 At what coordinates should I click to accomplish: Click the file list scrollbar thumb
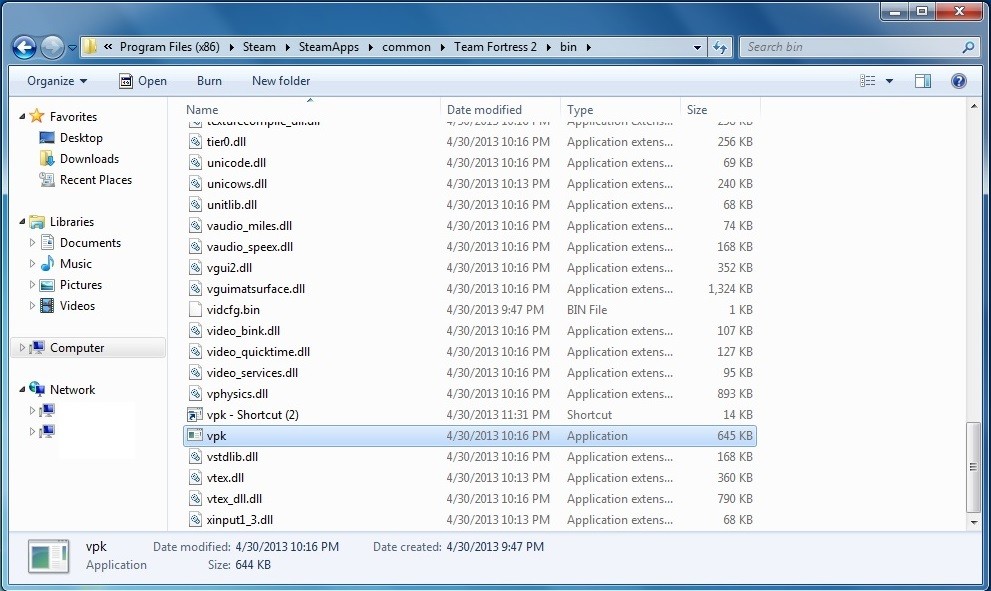974,467
